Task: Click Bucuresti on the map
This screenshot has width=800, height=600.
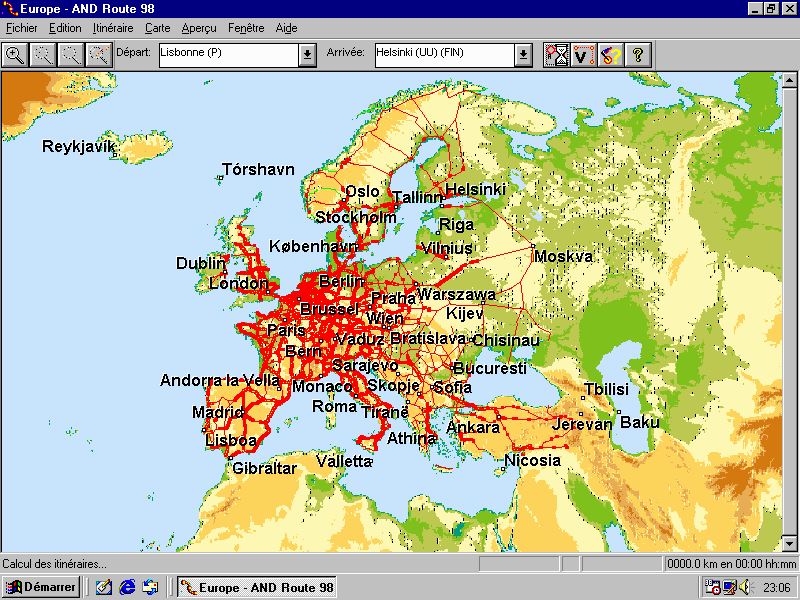Action: (x=490, y=368)
